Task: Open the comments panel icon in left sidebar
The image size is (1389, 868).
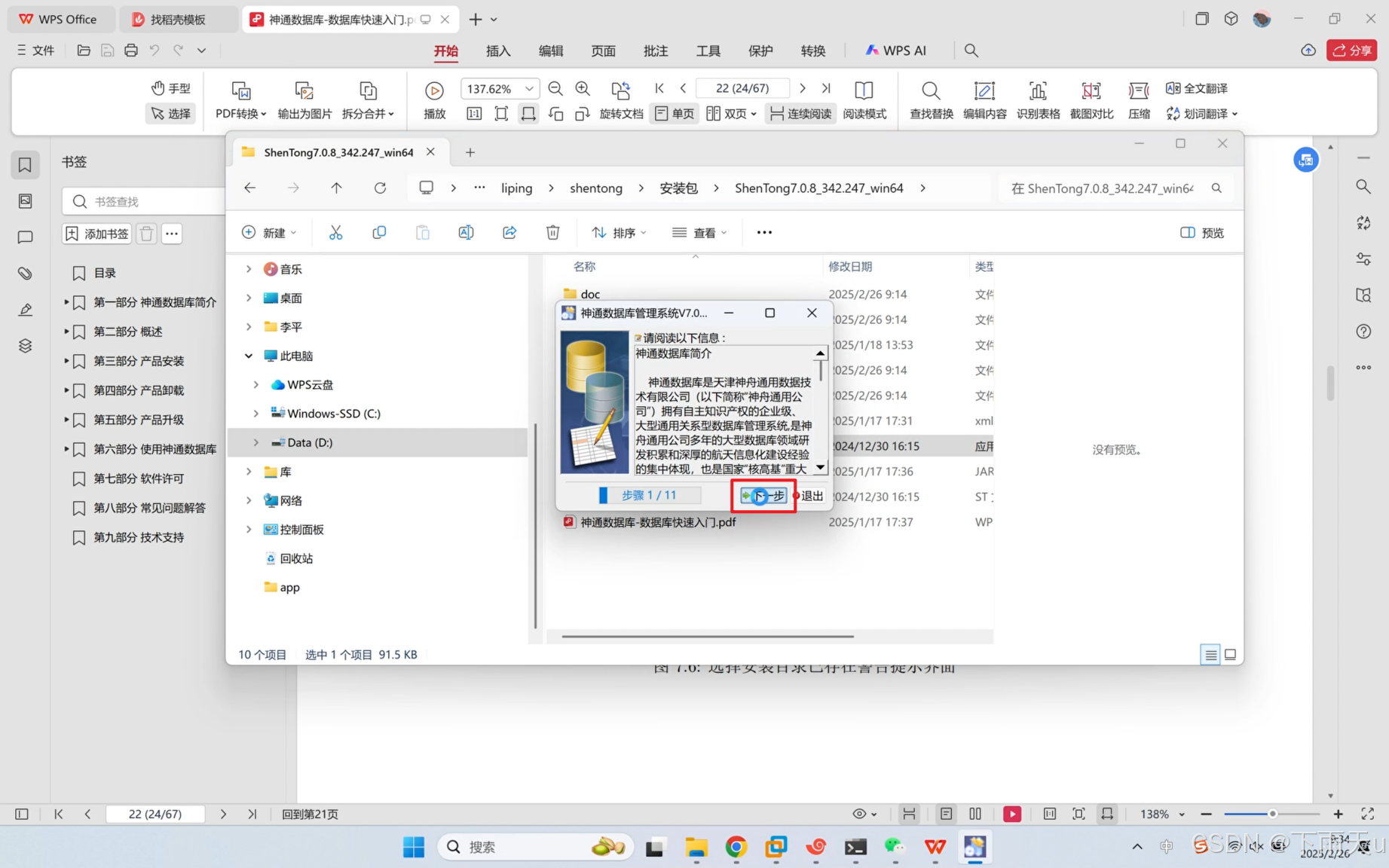Action: tap(25, 237)
